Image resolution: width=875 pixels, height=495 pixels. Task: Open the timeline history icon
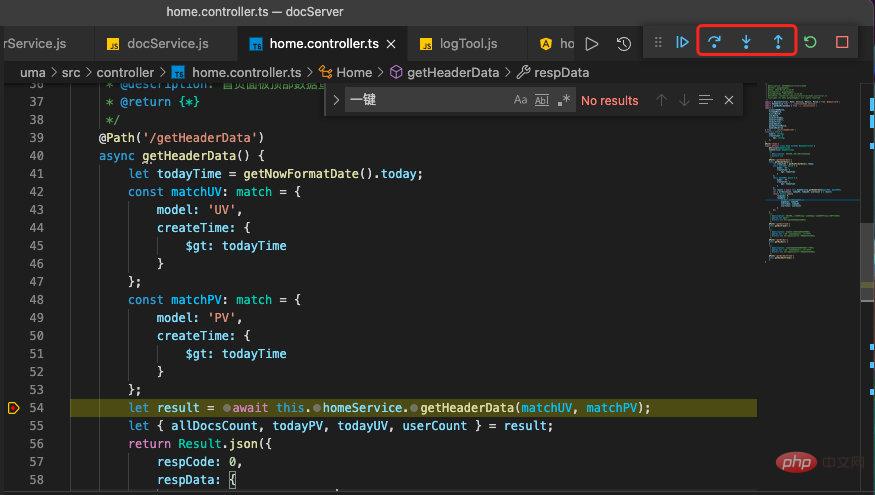pos(624,44)
